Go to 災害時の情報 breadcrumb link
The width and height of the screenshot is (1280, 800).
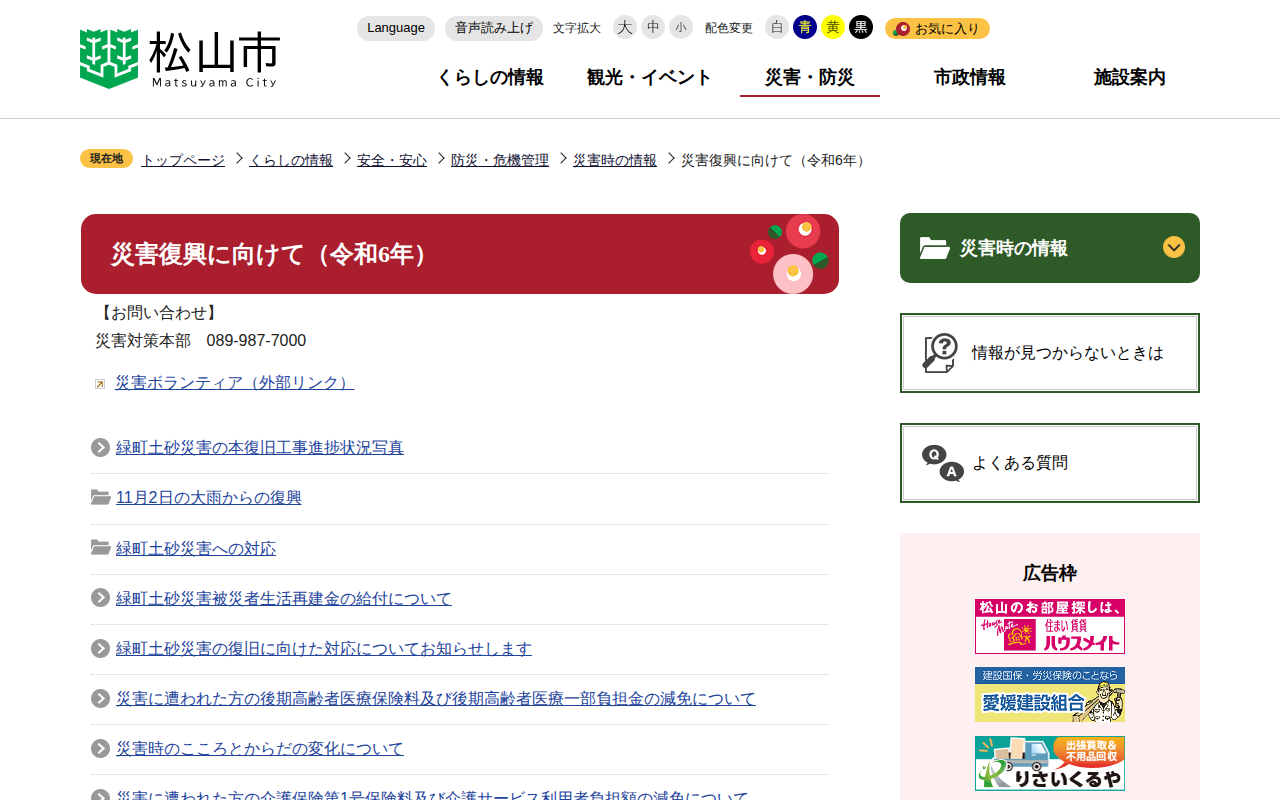tap(615, 160)
